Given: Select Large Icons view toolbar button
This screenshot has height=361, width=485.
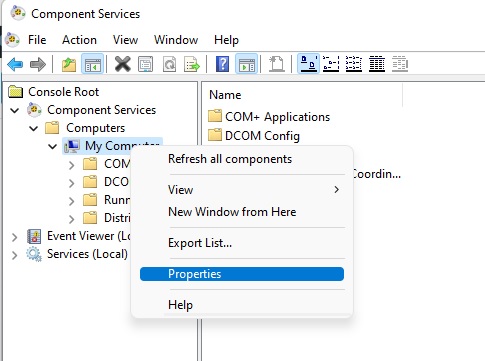Looking at the screenshot, I should point(308,64).
